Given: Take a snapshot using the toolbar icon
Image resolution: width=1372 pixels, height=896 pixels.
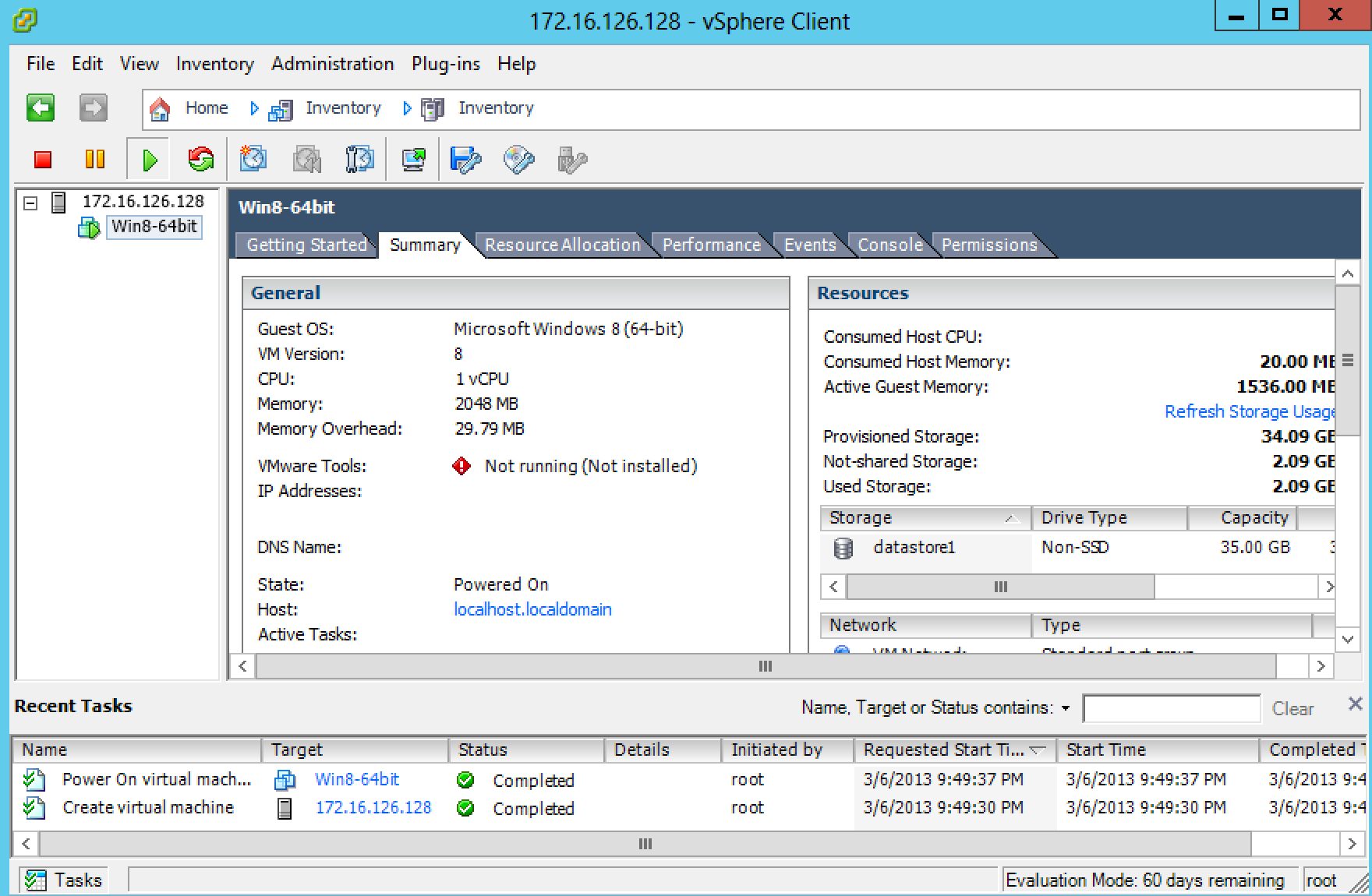Looking at the screenshot, I should point(253,160).
